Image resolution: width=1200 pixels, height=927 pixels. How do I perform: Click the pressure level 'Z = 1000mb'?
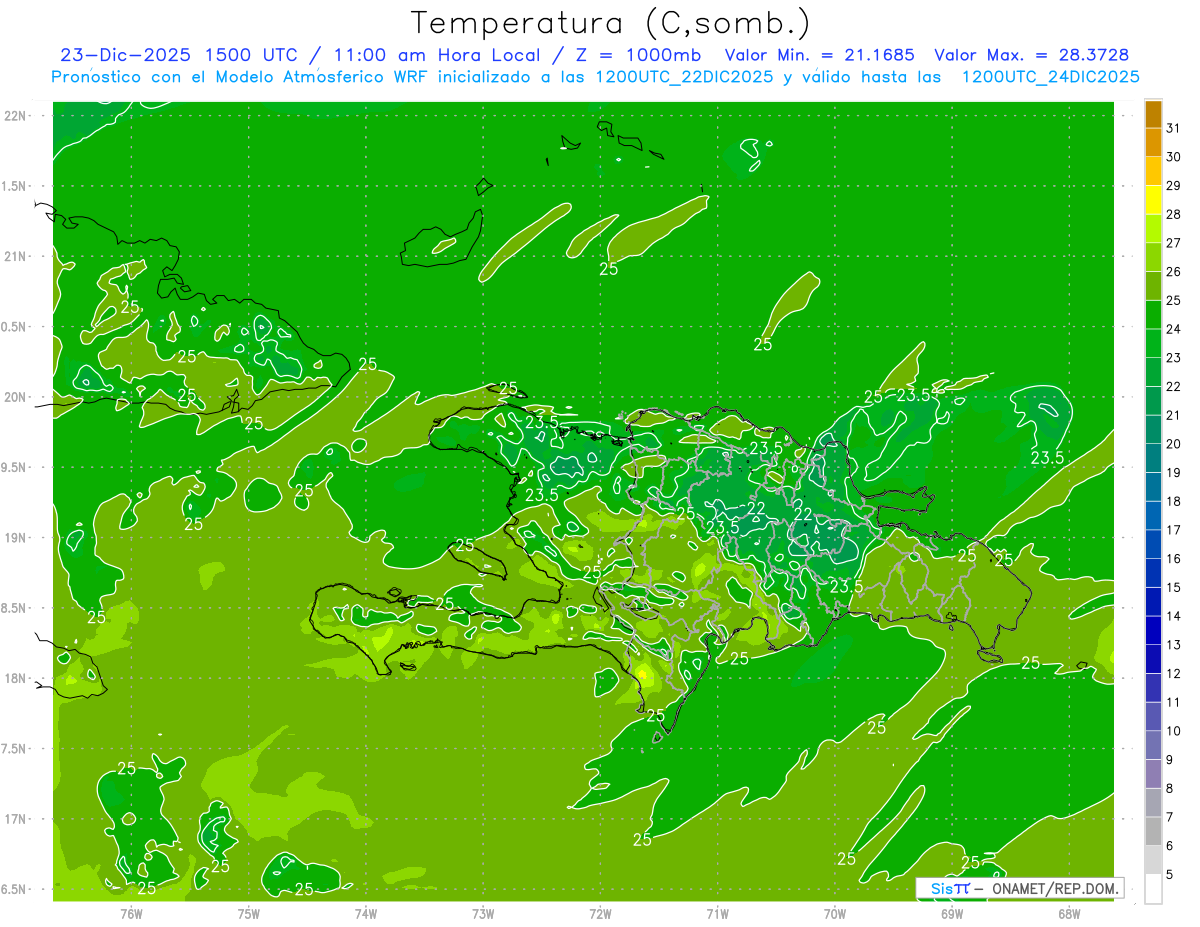point(637,55)
